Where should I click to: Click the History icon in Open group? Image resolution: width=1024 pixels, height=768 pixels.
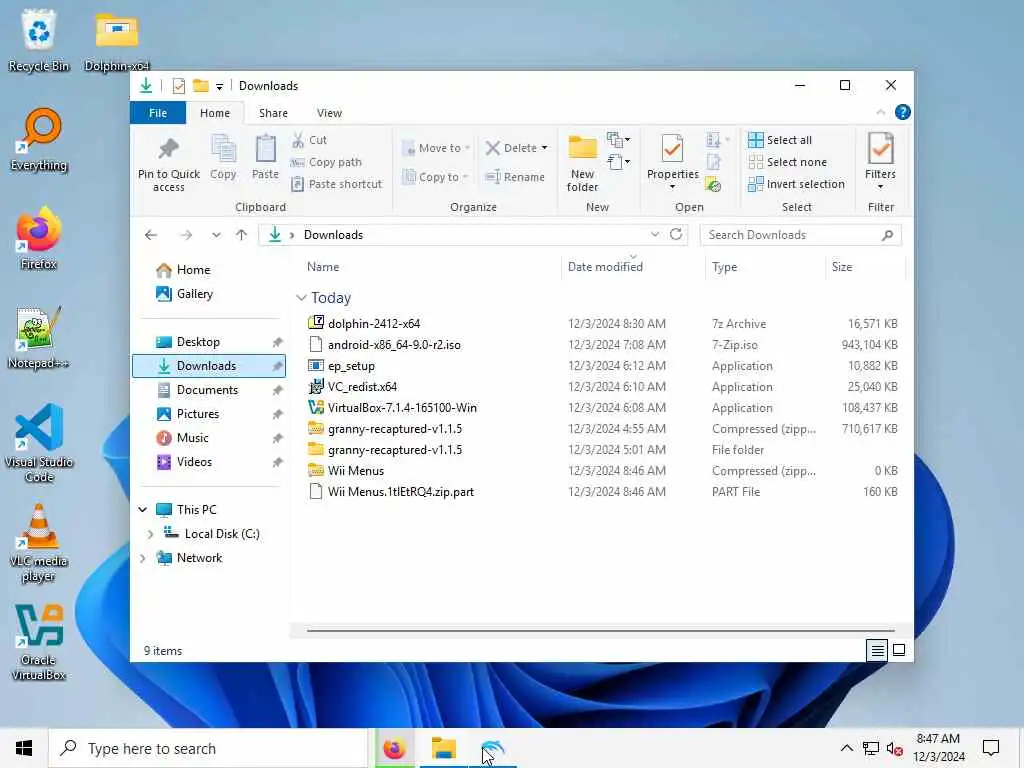(x=713, y=185)
